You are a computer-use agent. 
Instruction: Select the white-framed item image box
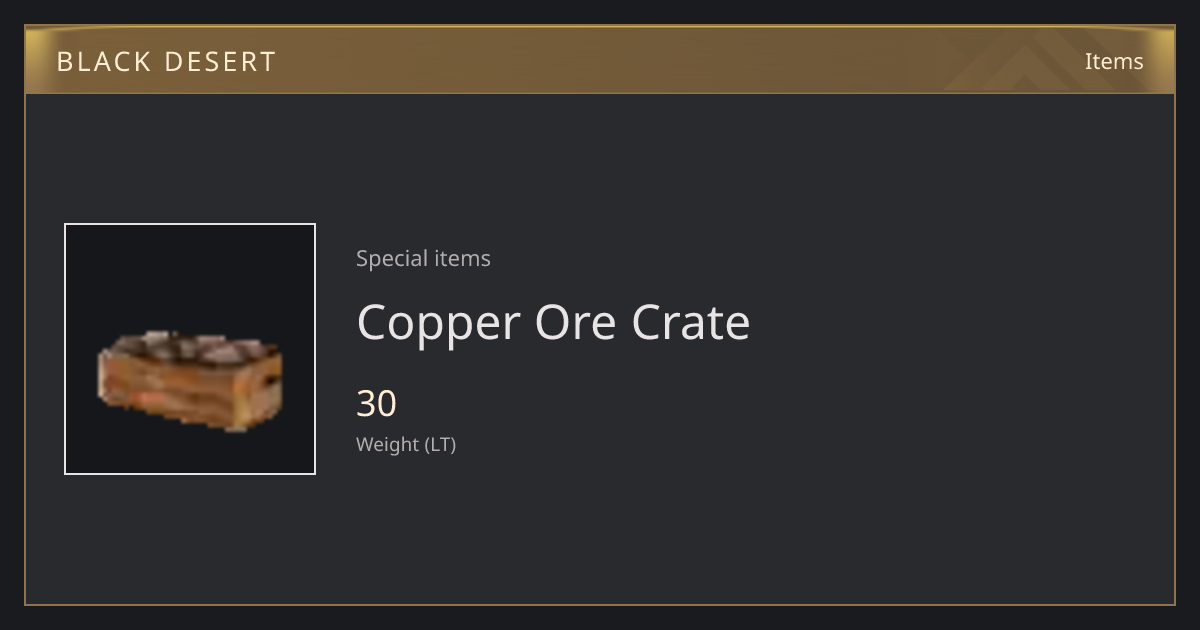pos(190,349)
